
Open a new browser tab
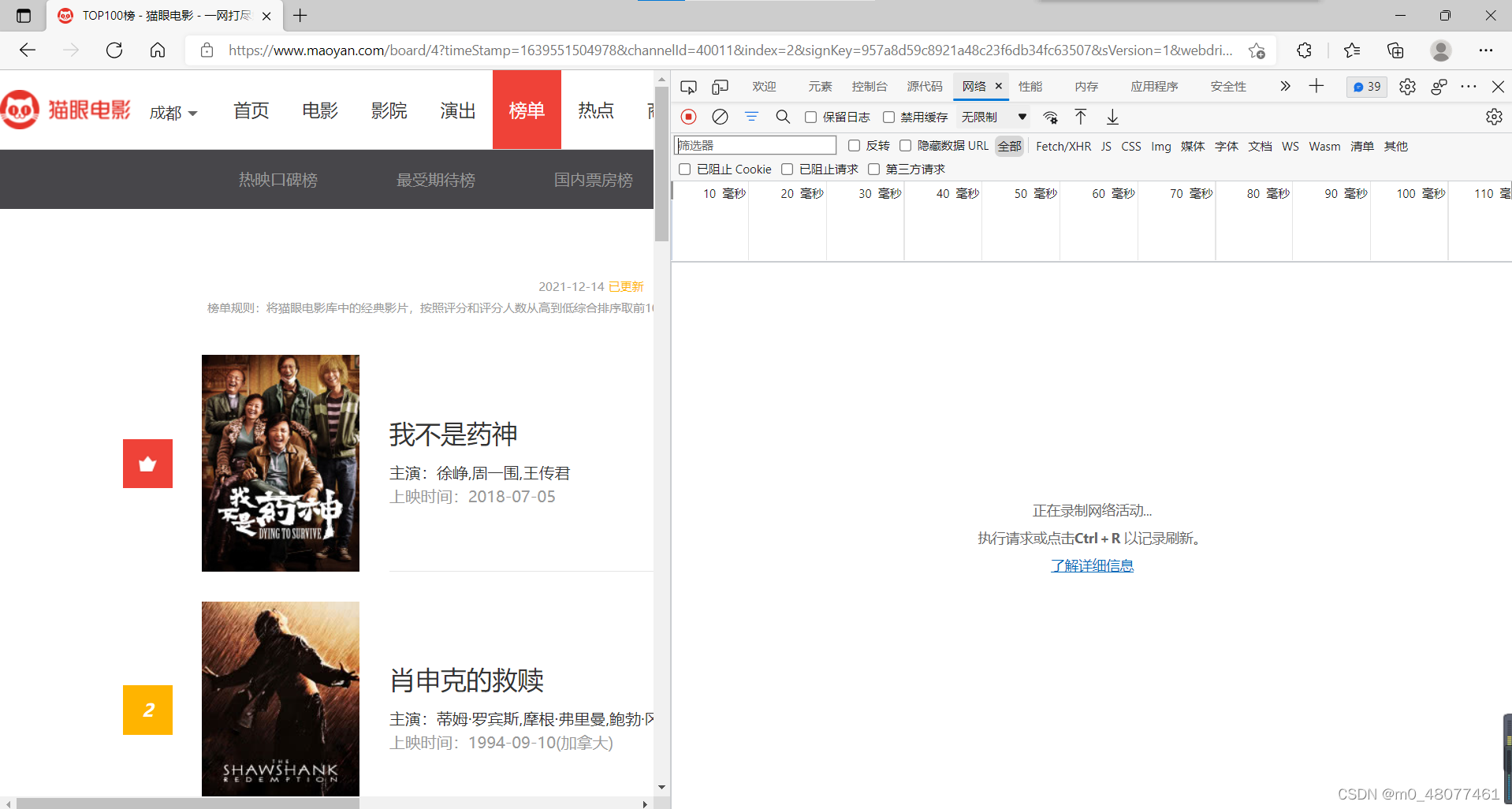tap(300, 15)
